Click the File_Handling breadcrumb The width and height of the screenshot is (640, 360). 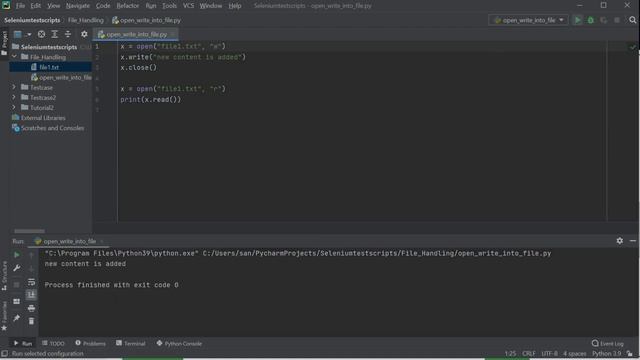coord(86,20)
